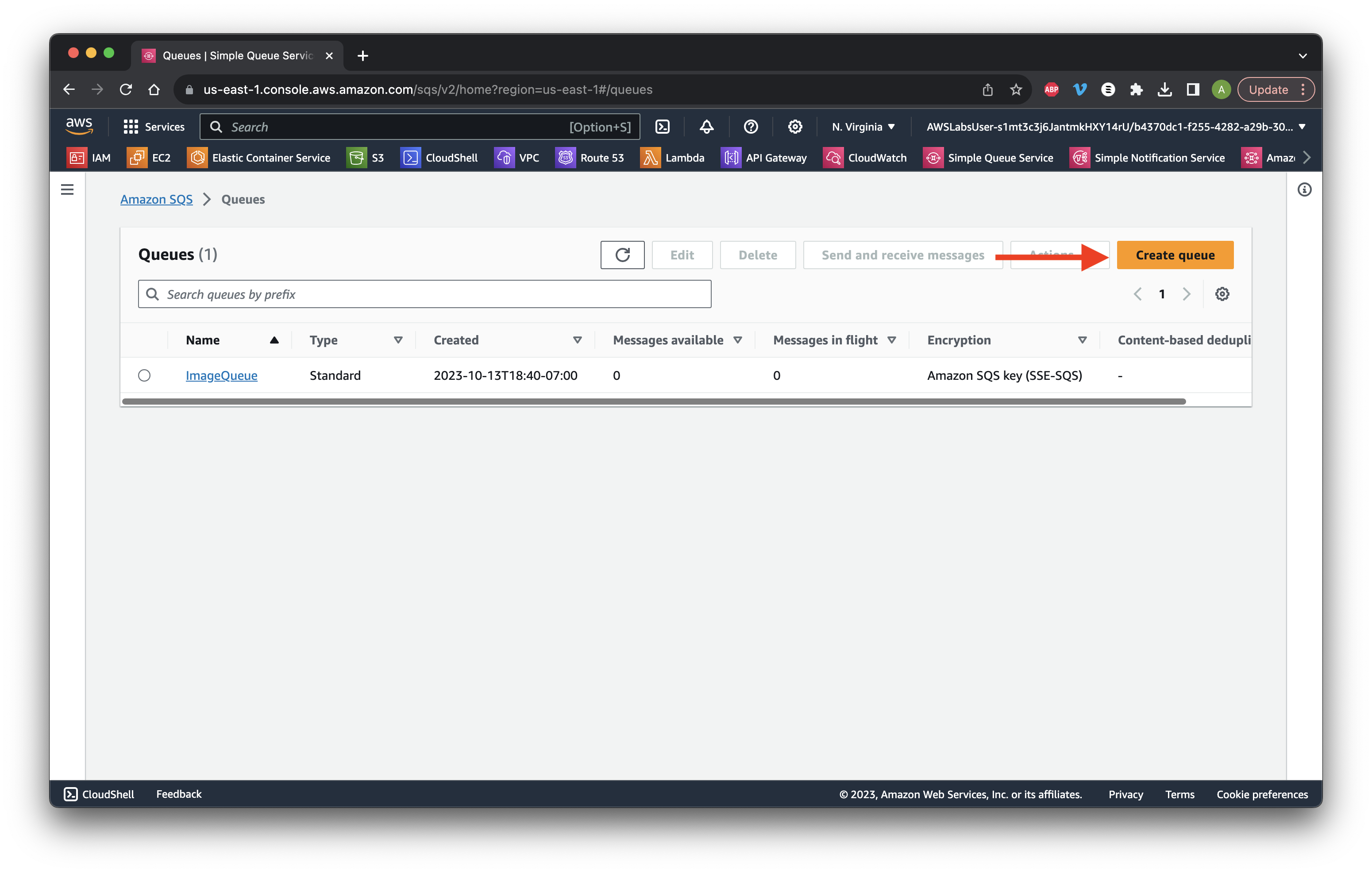Open the API Gateway shortcut
The height and width of the screenshot is (873, 1372).
point(764,158)
